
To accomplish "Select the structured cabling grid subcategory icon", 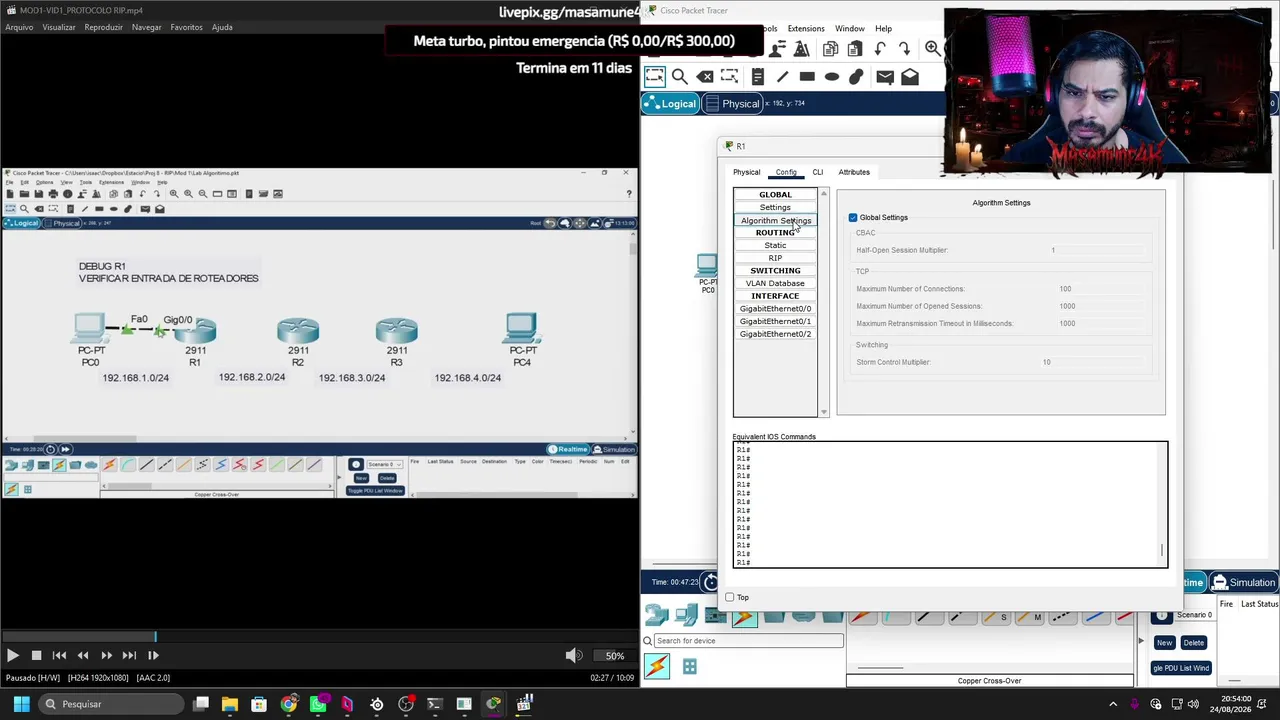I will (690, 667).
